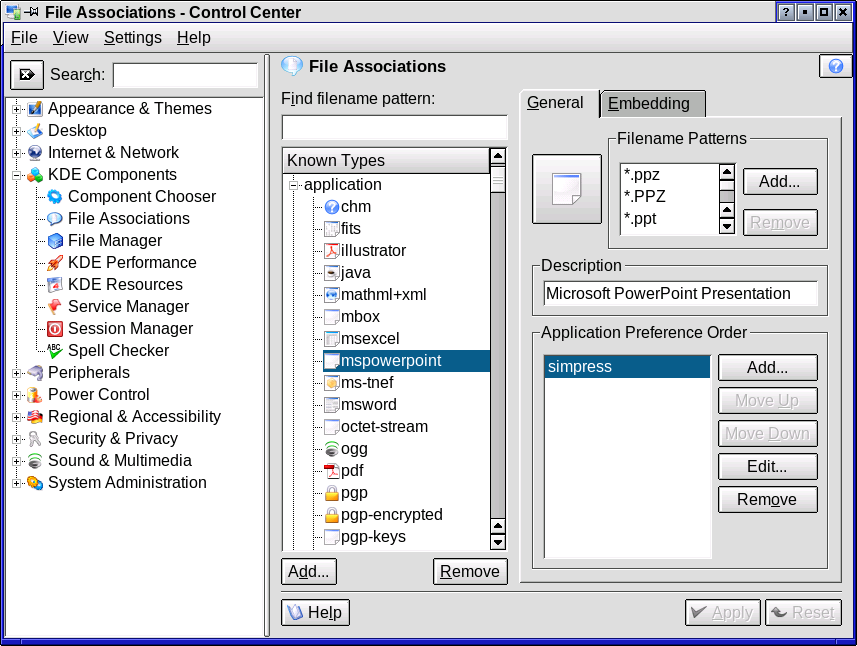Click the large mime type icon button
The image size is (857, 646).
coord(566,189)
